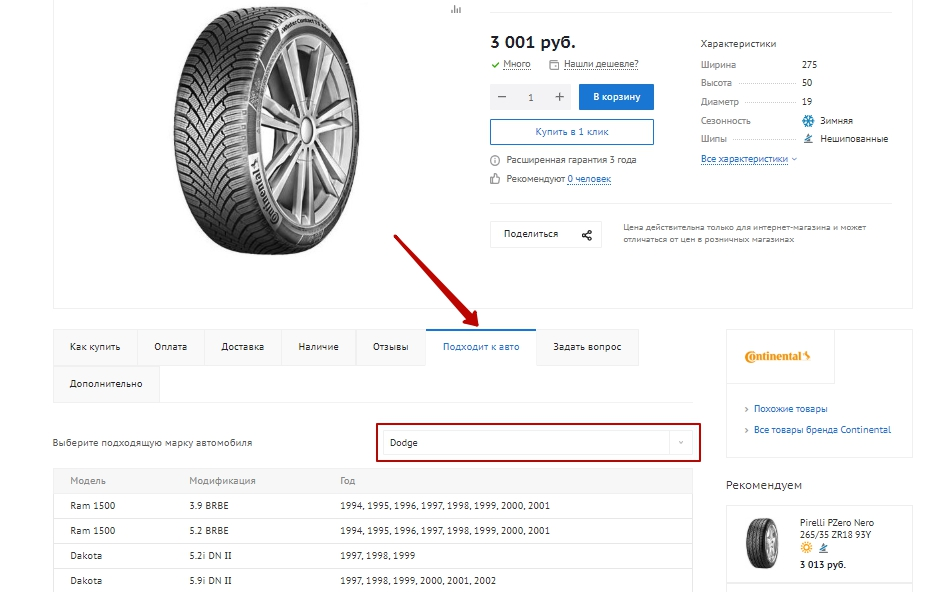Open Pirelli PZero Nero 265/35 ZR18 93Y link
This screenshot has width=935, height=592.
(837, 529)
